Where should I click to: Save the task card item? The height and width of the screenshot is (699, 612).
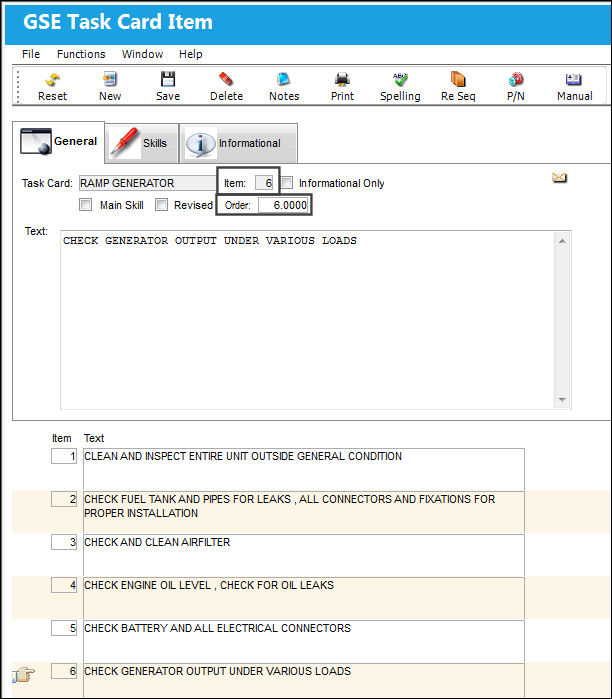point(168,86)
